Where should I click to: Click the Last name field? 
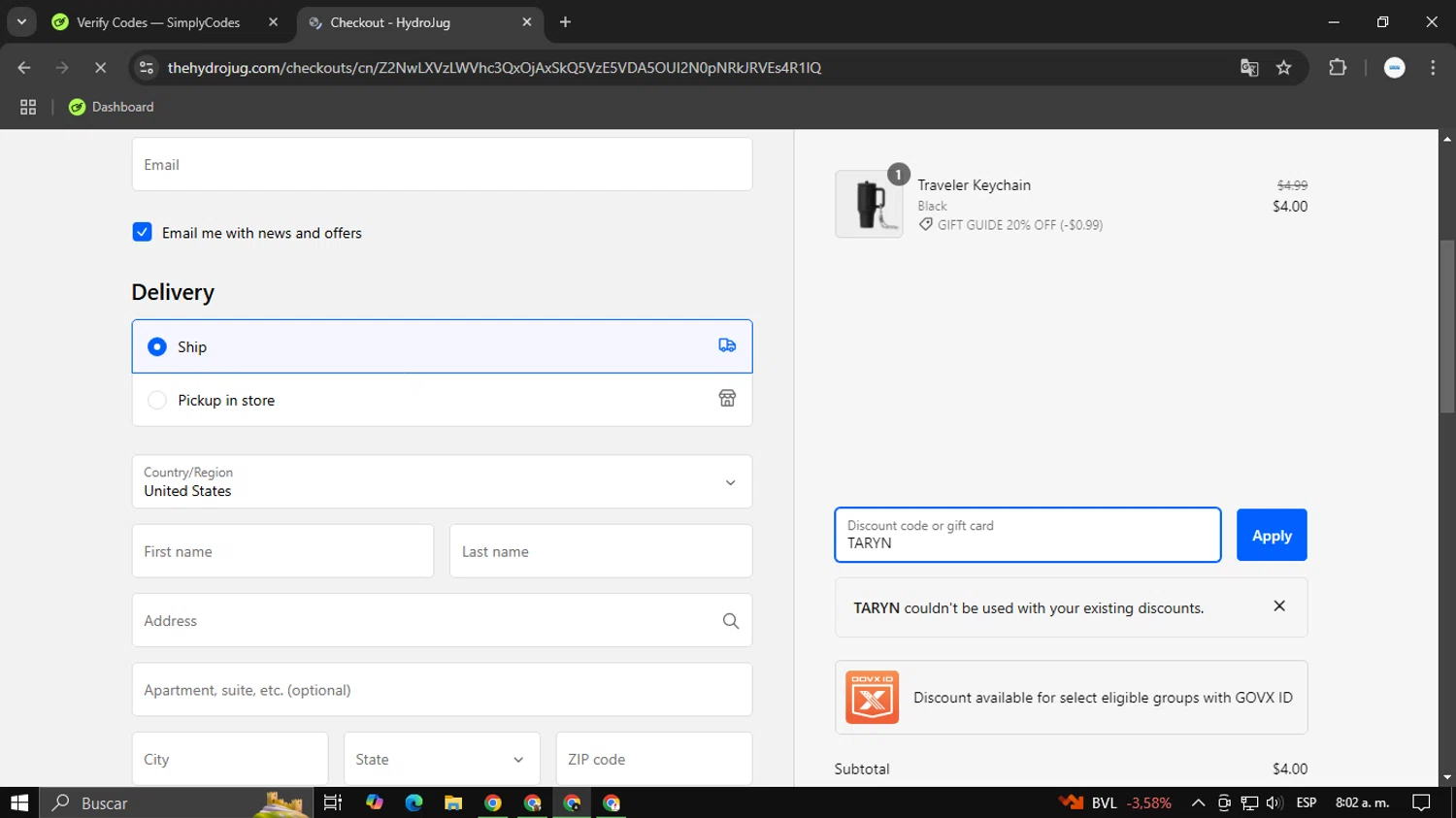pos(601,551)
